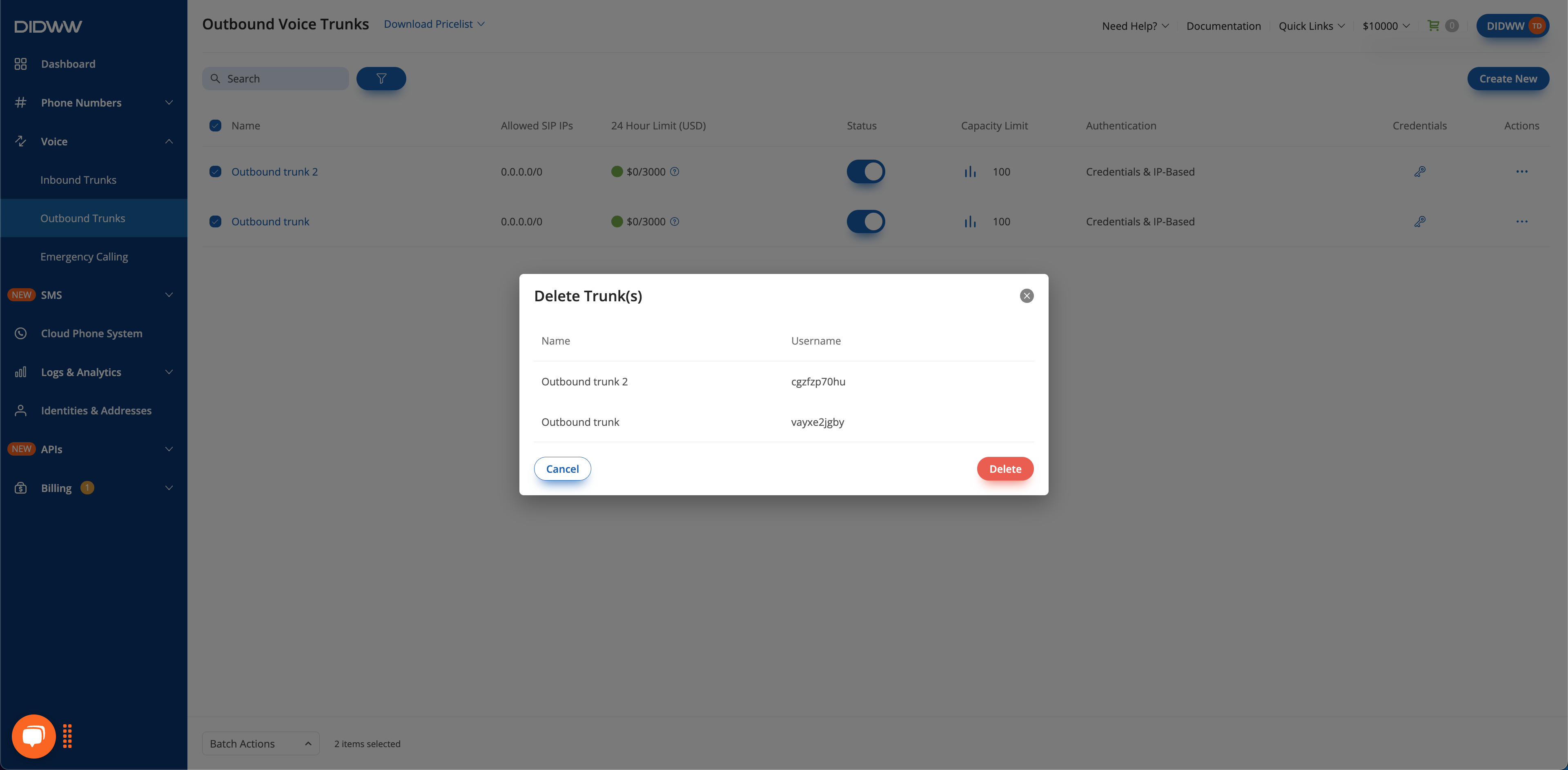Click the green status dot for Outbound trunk 2

(617, 171)
